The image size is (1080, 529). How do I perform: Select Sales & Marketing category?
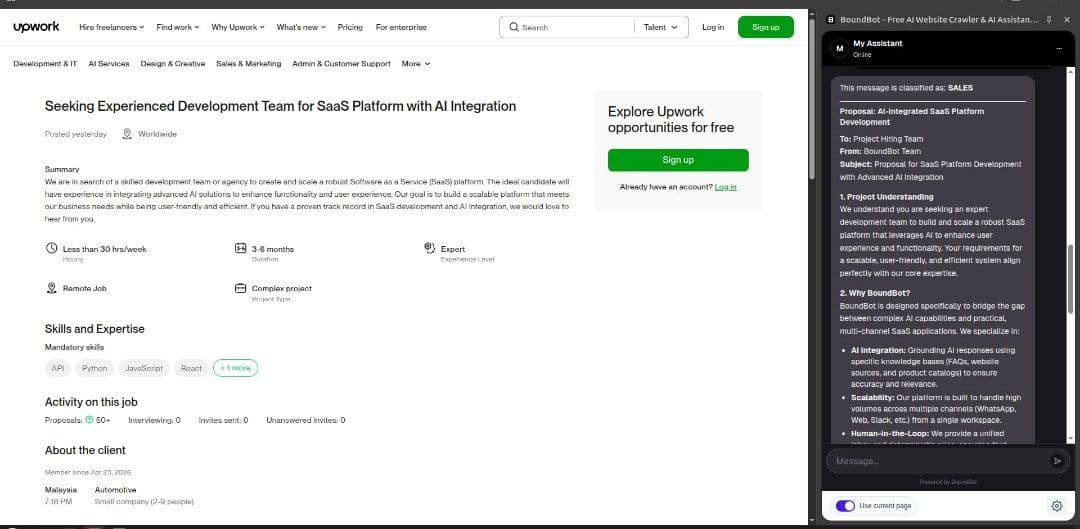click(x=249, y=63)
